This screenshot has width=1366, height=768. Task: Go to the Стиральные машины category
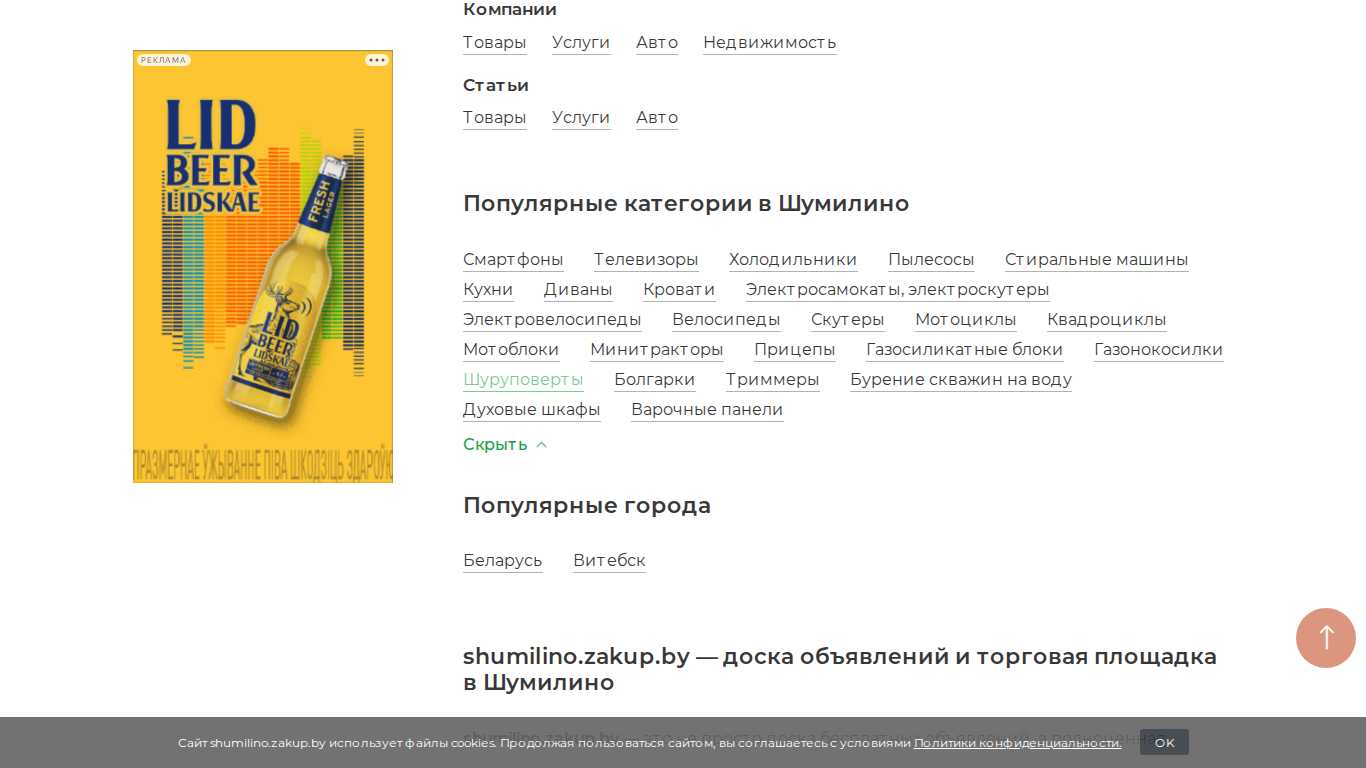(x=1097, y=260)
